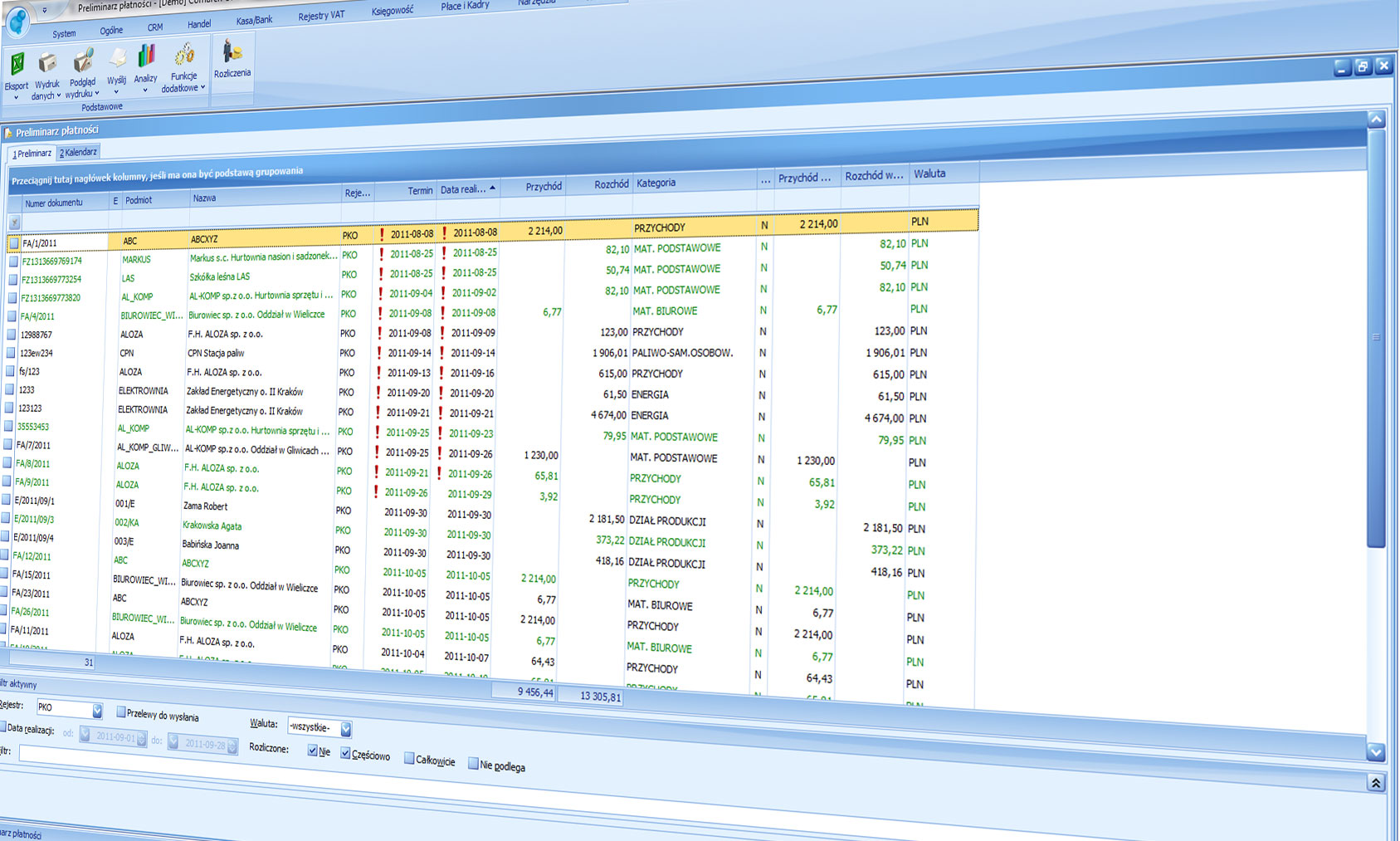Expand the Rejestr PKO dropdown
Screen dimensions: 1400x841
click(x=97, y=711)
